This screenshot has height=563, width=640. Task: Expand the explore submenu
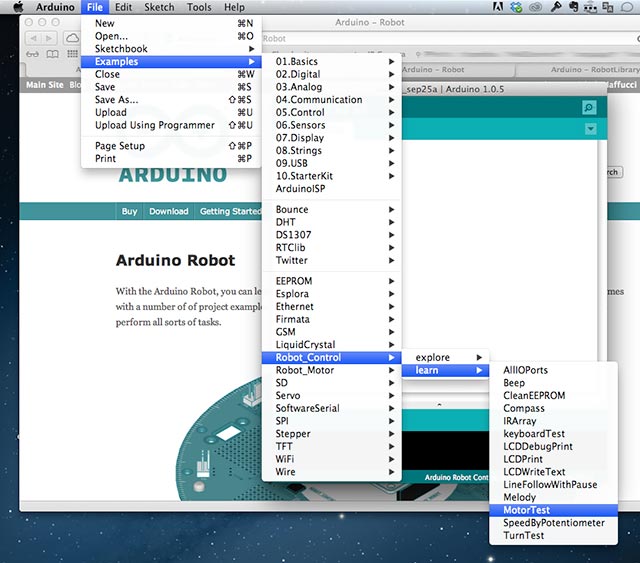(x=445, y=357)
